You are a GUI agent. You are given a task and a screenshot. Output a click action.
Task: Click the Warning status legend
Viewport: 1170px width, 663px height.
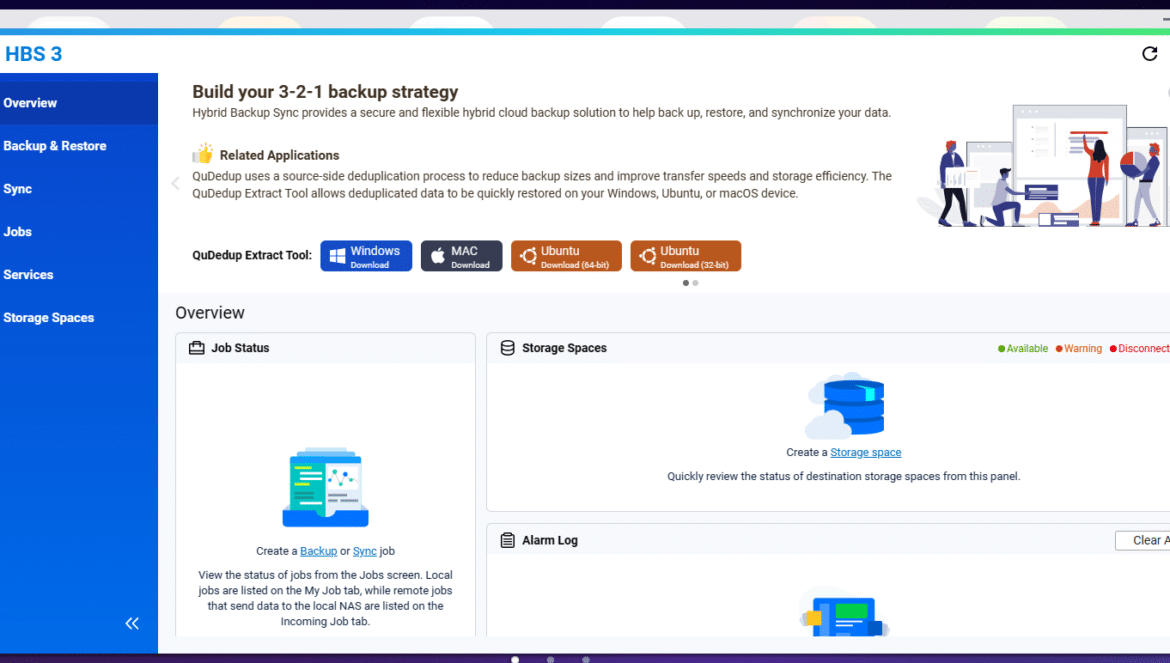(1078, 349)
